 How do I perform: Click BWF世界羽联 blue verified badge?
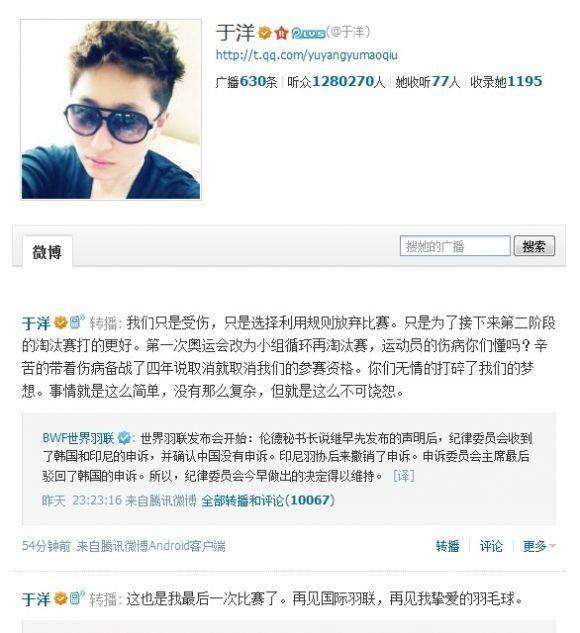(x=124, y=438)
